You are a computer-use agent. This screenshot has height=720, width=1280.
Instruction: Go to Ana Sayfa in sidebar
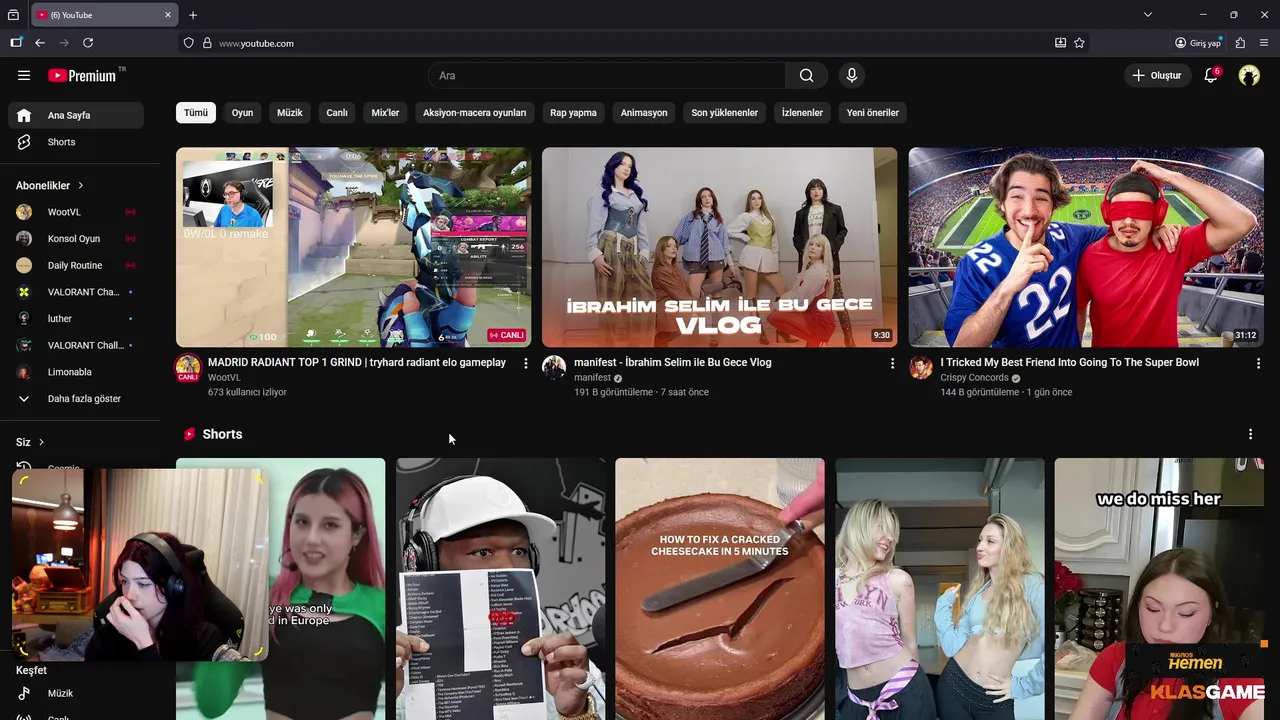[76, 115]
